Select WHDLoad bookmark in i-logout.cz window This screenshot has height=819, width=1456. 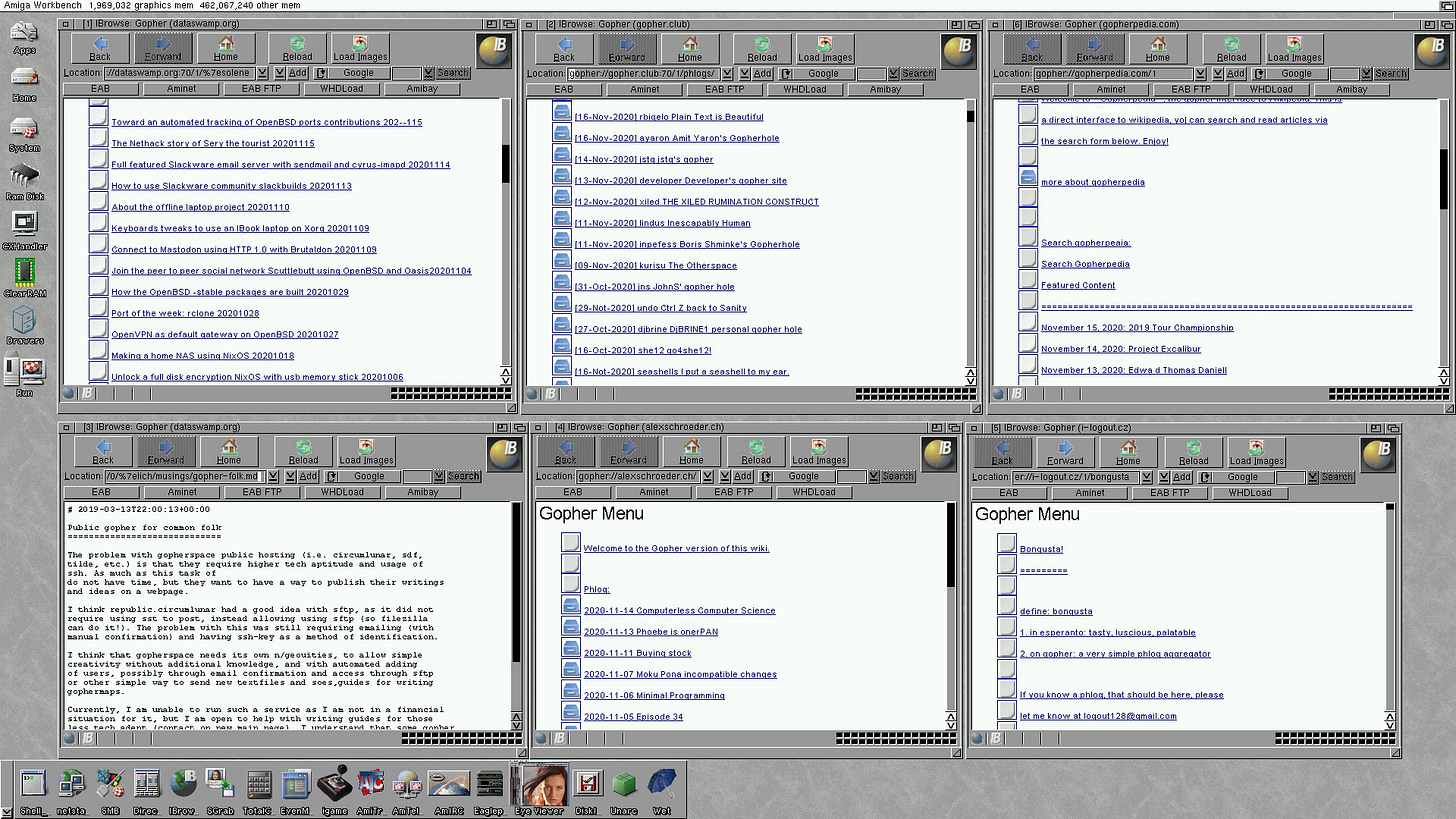click(1249, 493)
